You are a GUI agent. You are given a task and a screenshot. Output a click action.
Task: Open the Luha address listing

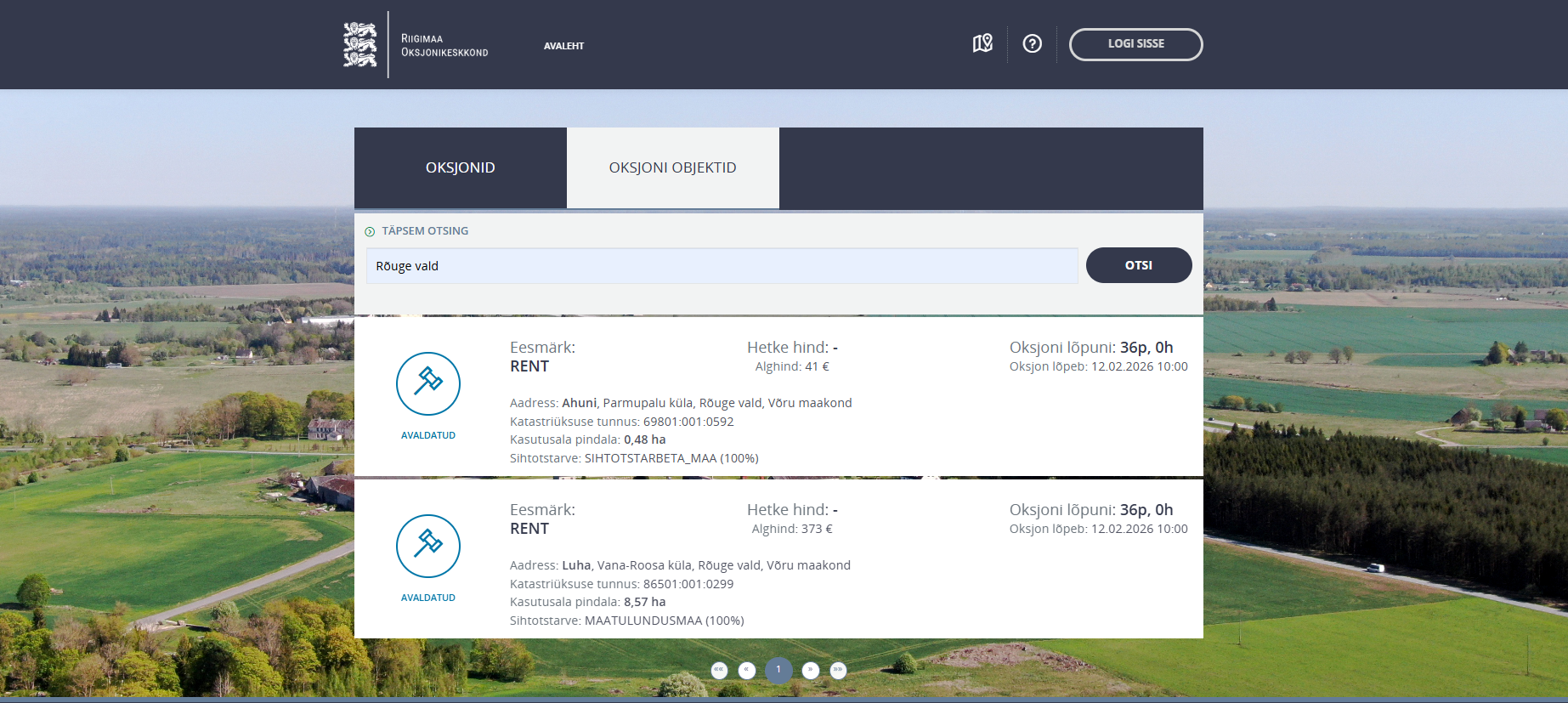pos(576,565)
